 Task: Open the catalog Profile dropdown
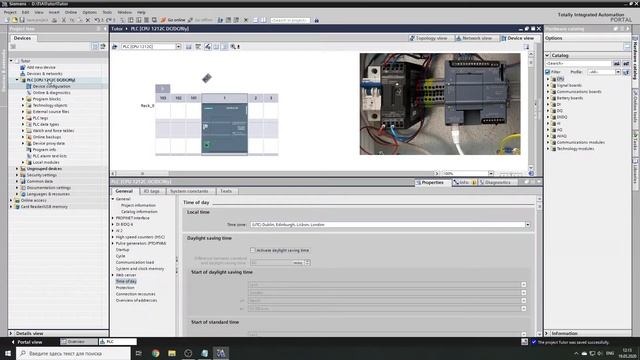tap(618, 72)
